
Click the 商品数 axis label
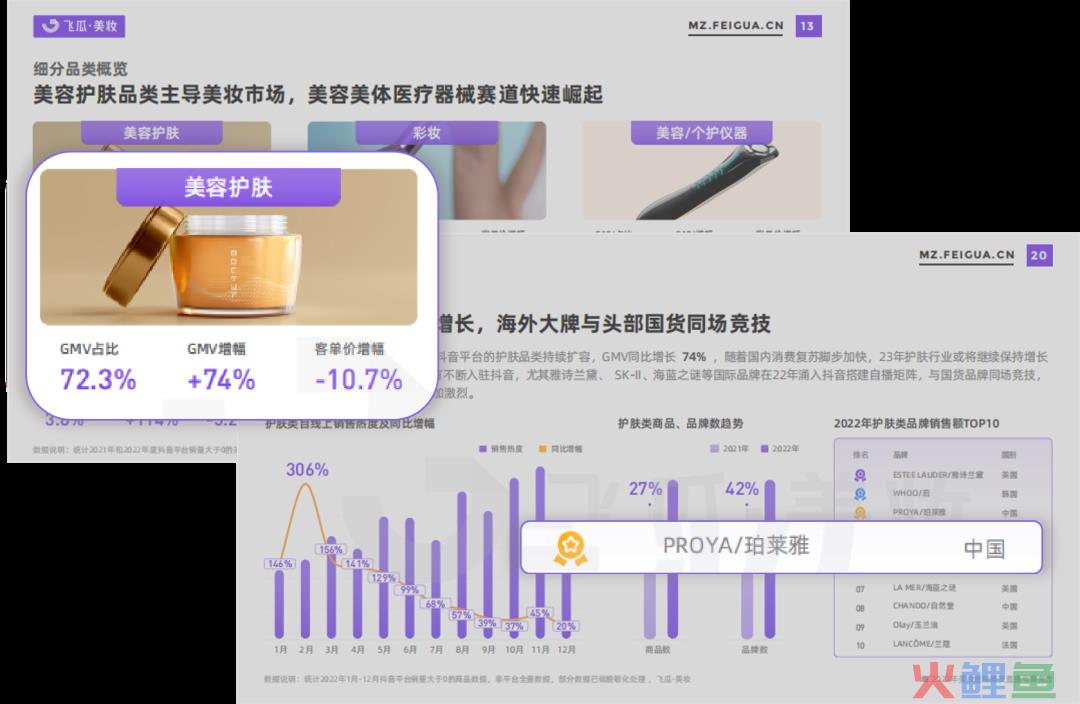(657, 650)
